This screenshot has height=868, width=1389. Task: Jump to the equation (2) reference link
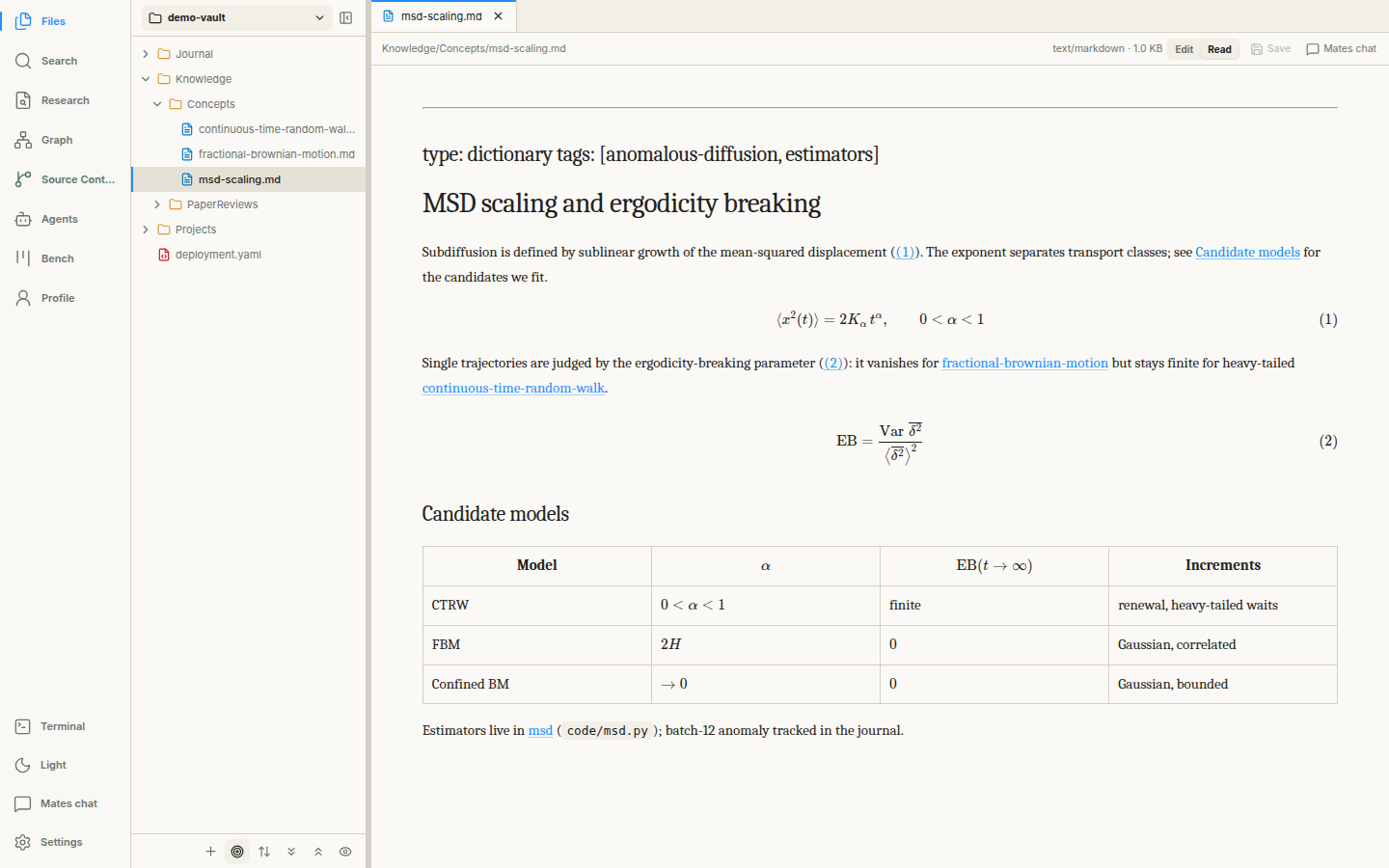pos(833,363)
